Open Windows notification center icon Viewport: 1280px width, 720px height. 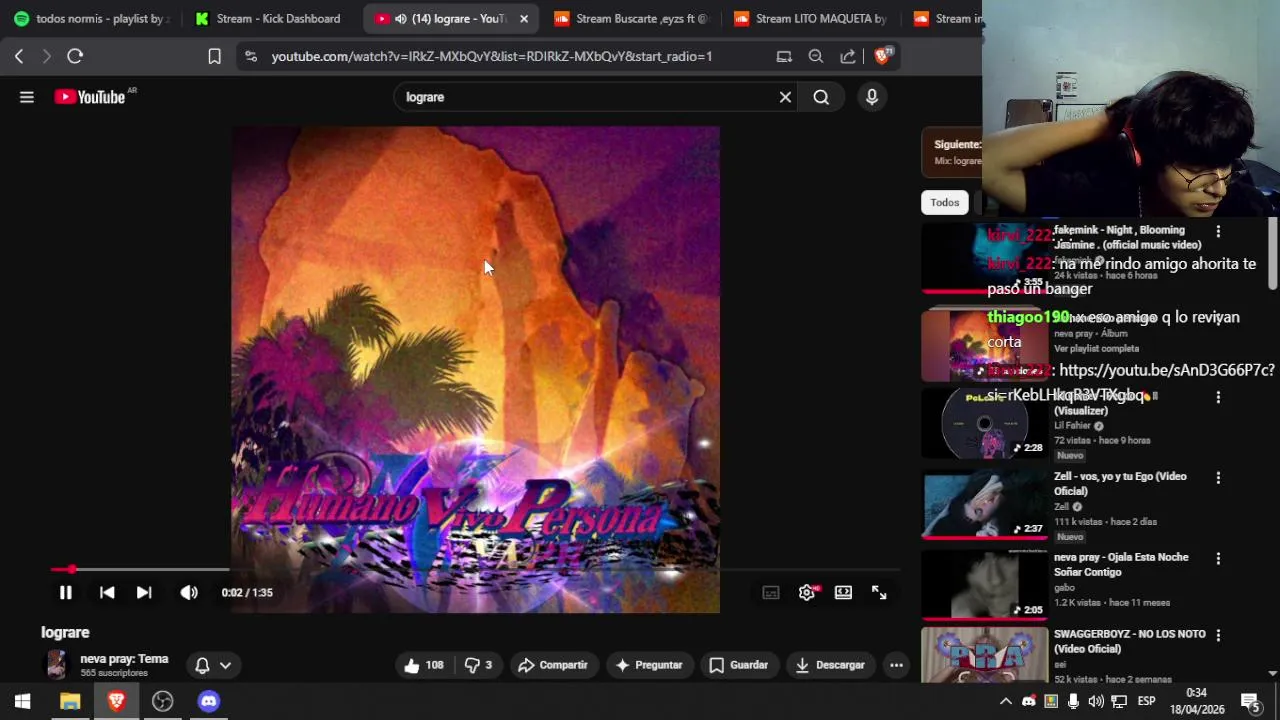point(1250,701)
